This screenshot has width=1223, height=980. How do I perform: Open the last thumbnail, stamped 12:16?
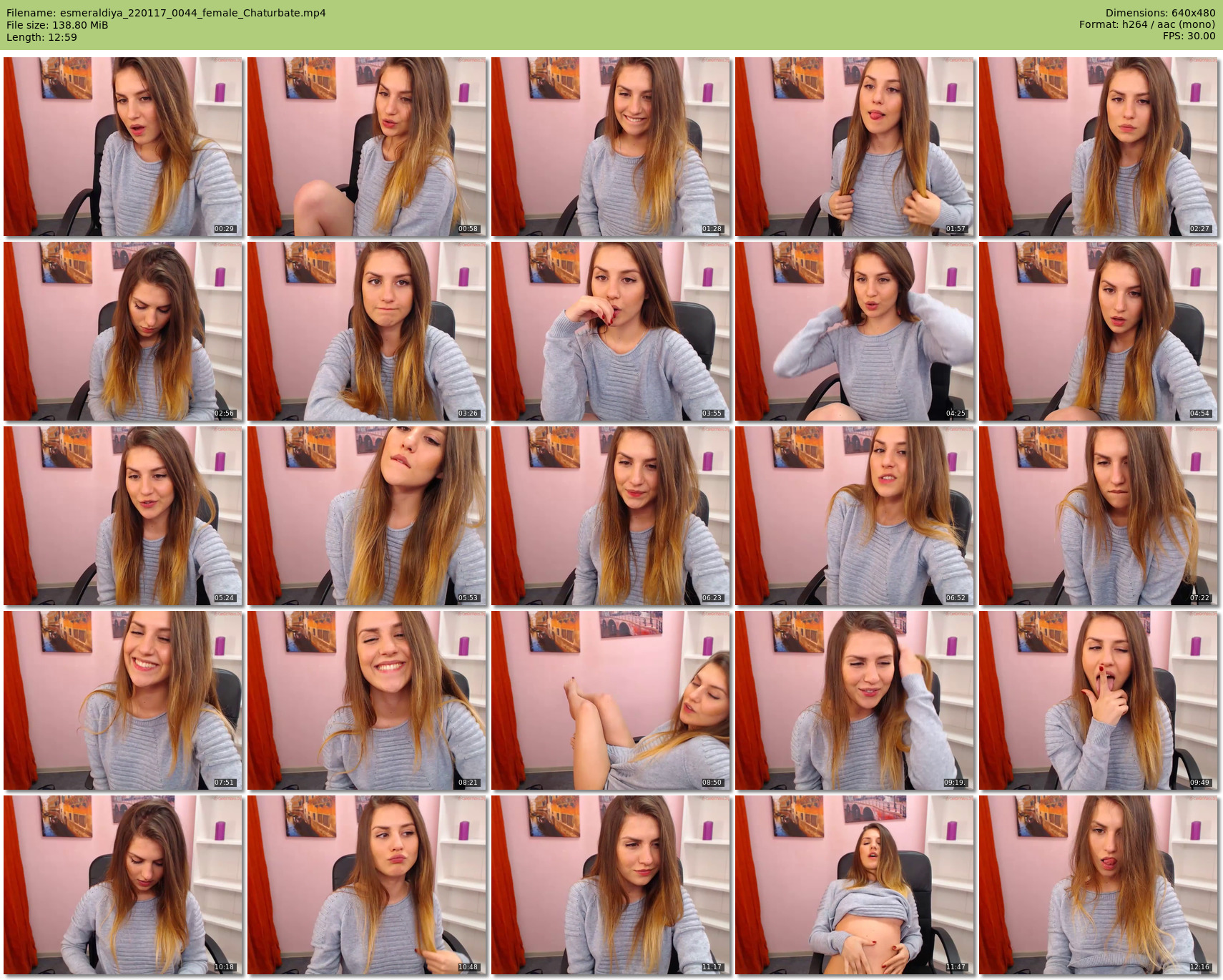[x=1099, y=885]
